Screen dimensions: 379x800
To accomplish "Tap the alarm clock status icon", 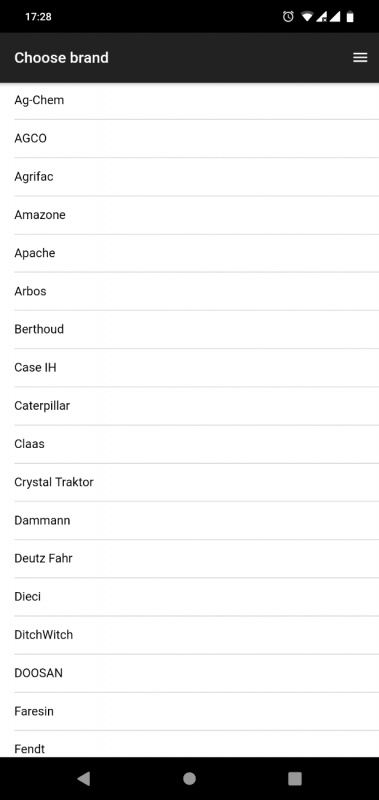I will point(288,17).
